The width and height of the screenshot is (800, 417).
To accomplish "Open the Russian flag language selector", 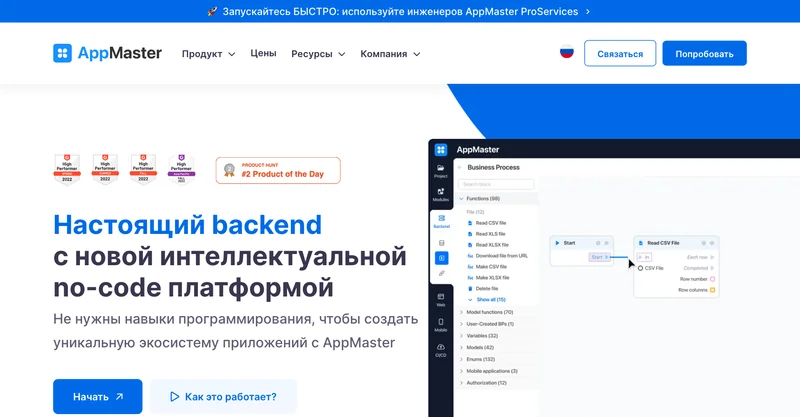I will coord(566,52).
